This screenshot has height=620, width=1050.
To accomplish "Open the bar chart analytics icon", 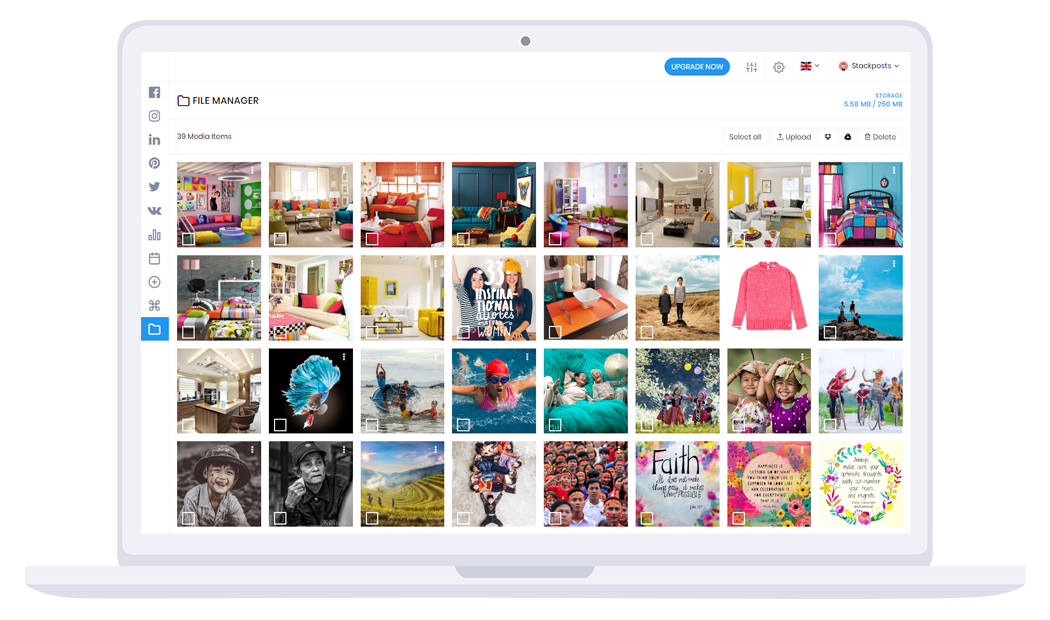I will coord(154,235).
